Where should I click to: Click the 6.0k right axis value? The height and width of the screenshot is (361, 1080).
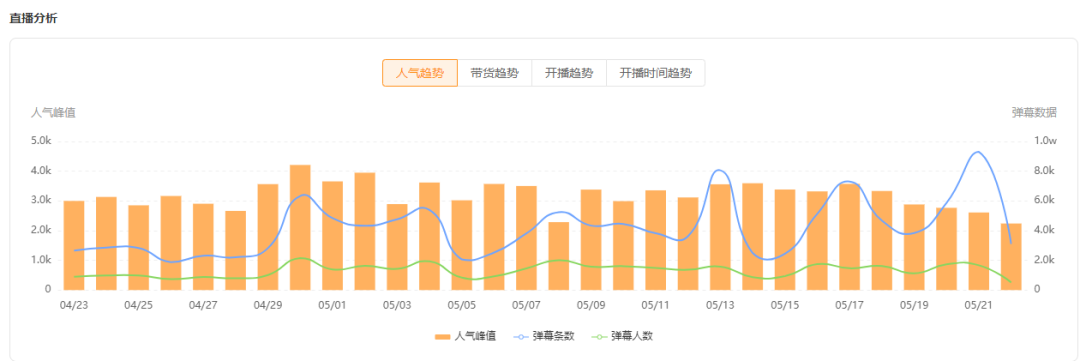tap(1044, 200)
